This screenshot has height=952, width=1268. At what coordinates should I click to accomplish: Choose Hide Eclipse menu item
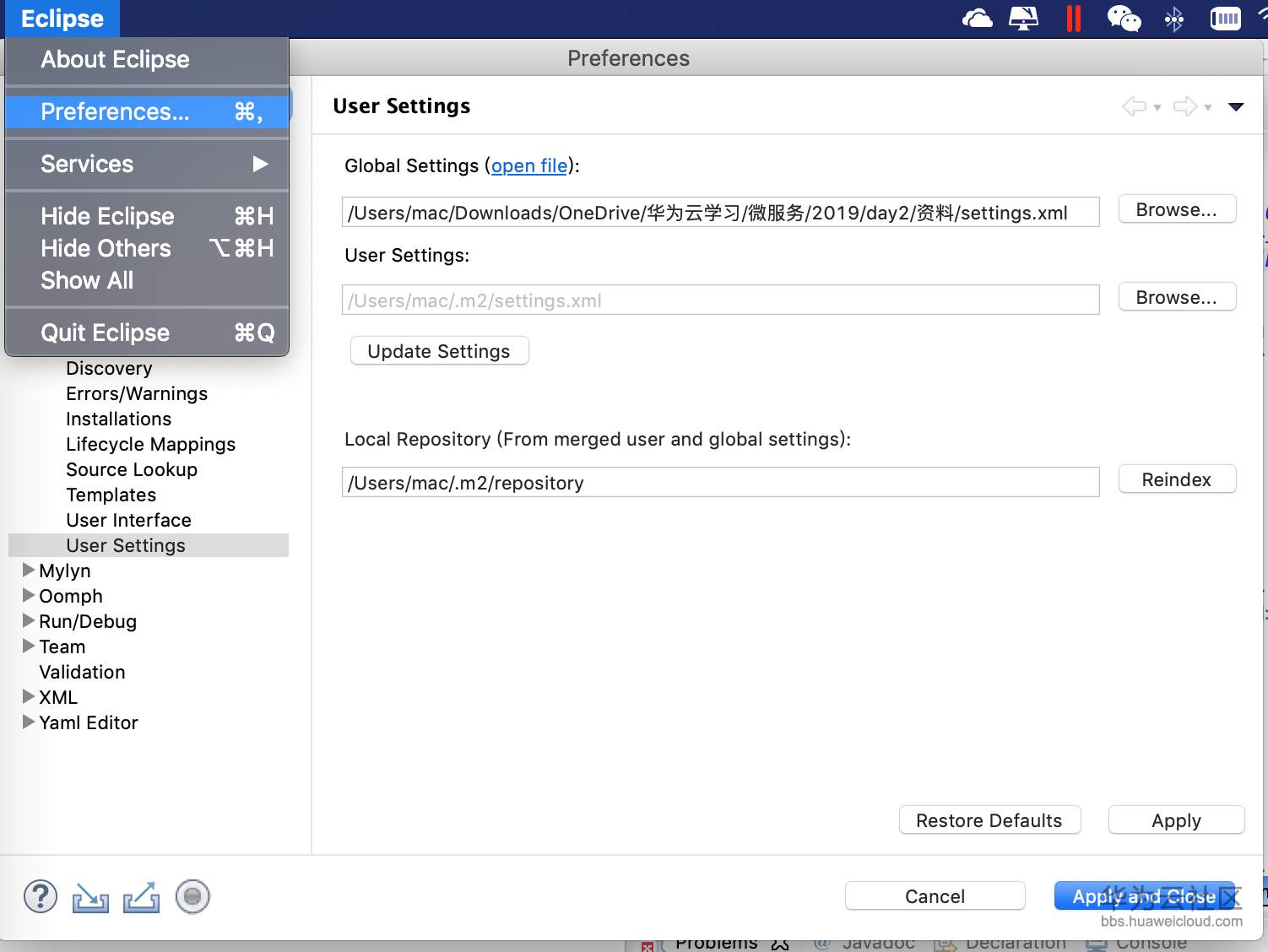click(x=147, y=216)
